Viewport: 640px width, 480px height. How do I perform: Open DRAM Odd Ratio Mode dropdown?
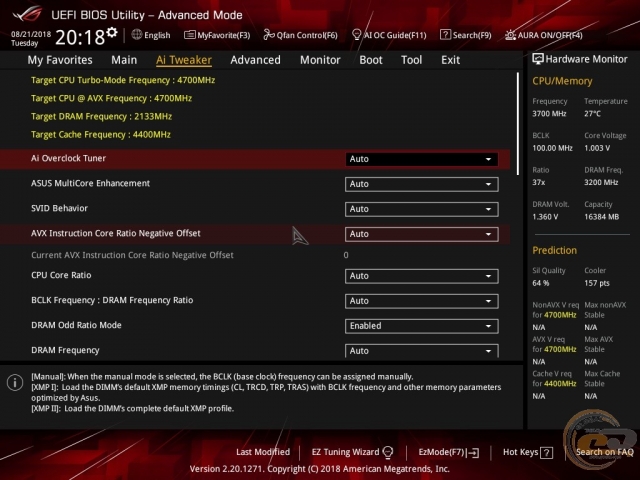click(421, 326)
